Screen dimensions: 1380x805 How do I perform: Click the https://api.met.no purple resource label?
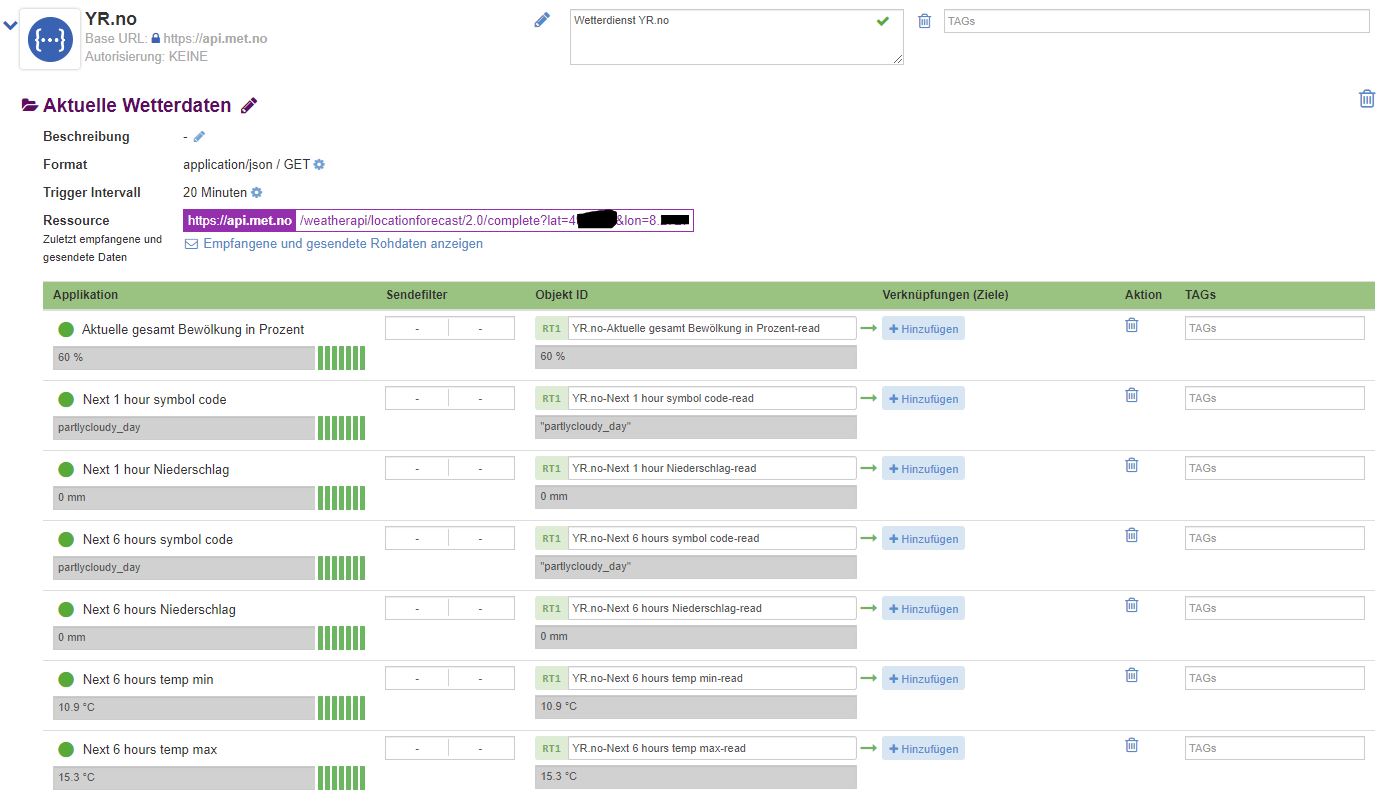click(x=240, y=220)
